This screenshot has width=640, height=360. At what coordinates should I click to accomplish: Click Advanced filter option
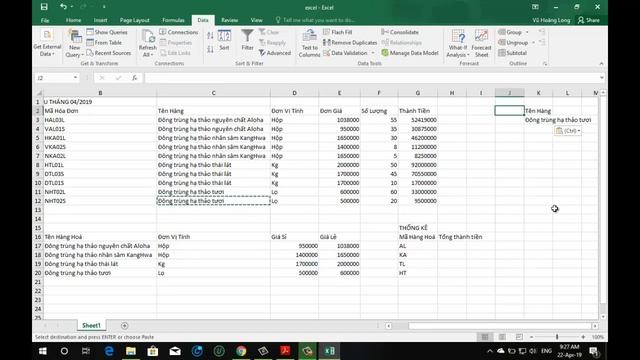coord(275,53)
